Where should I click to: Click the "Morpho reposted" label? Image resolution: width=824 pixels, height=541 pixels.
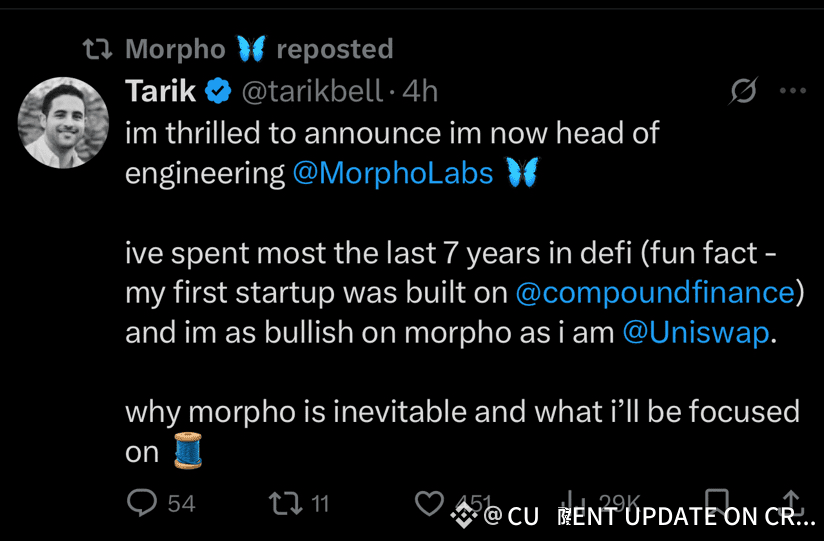pos(259,48)
